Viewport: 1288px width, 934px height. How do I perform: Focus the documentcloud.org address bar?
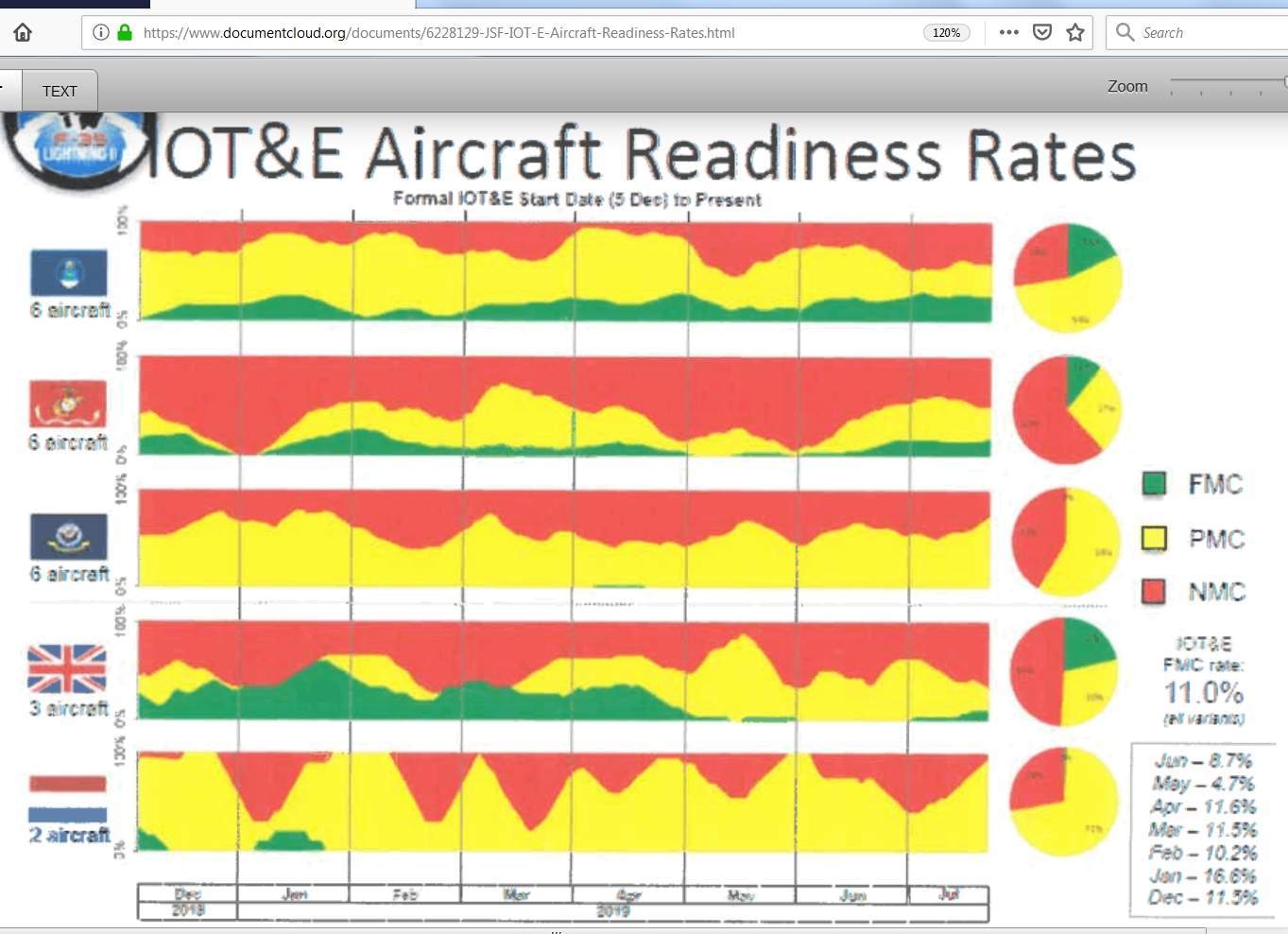tap(520, 33)
